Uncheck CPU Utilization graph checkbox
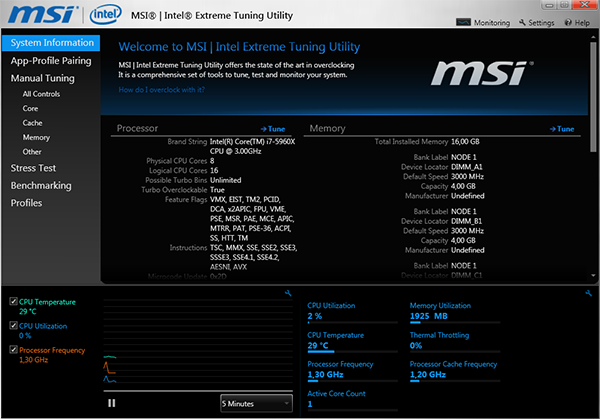The height and width of the screenshot is (419, 600). (x=13, y=325)
